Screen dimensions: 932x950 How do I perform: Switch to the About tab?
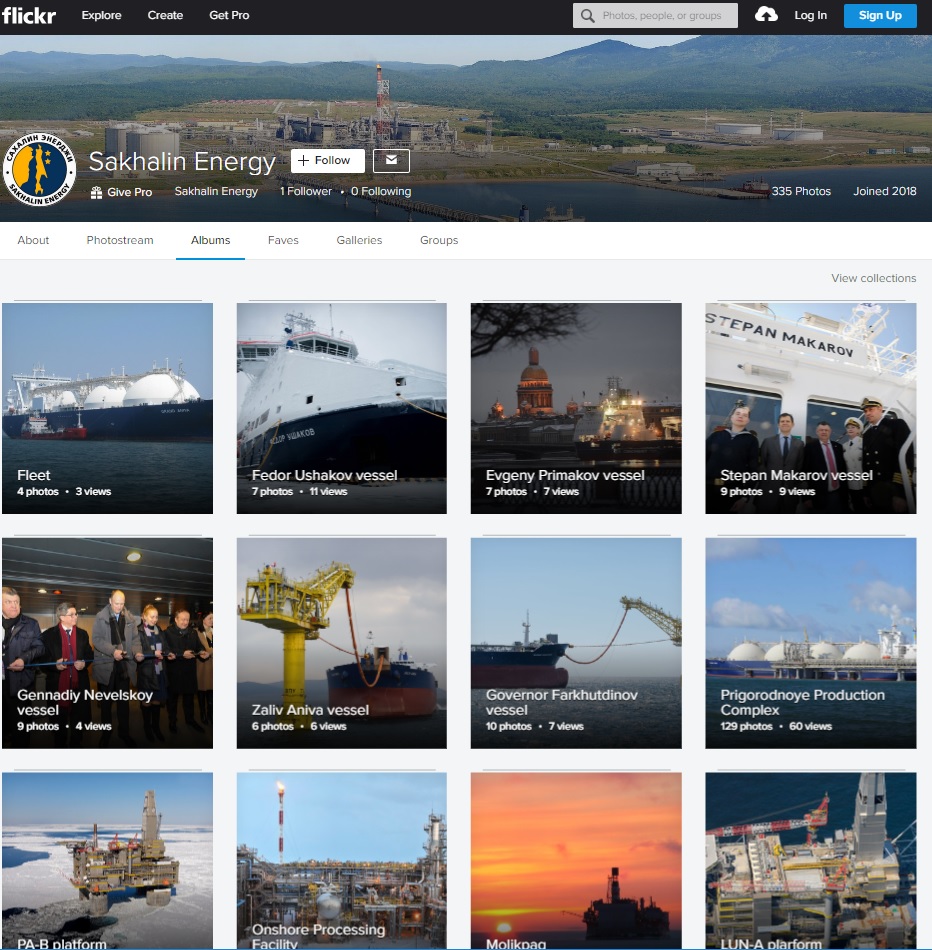(33, 240)
